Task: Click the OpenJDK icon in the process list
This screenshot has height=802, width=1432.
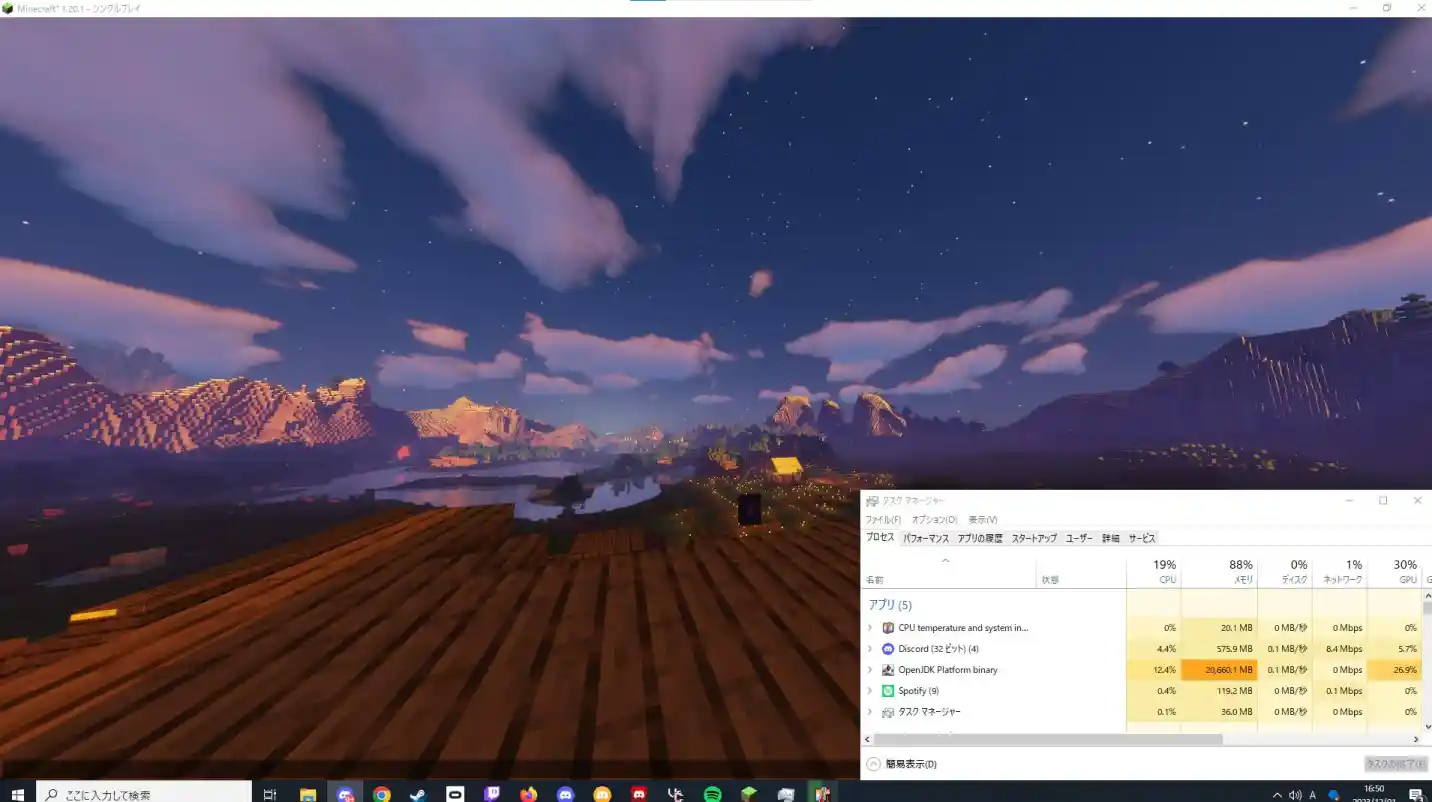Action: pyautogui.click(x=888, y=670)
